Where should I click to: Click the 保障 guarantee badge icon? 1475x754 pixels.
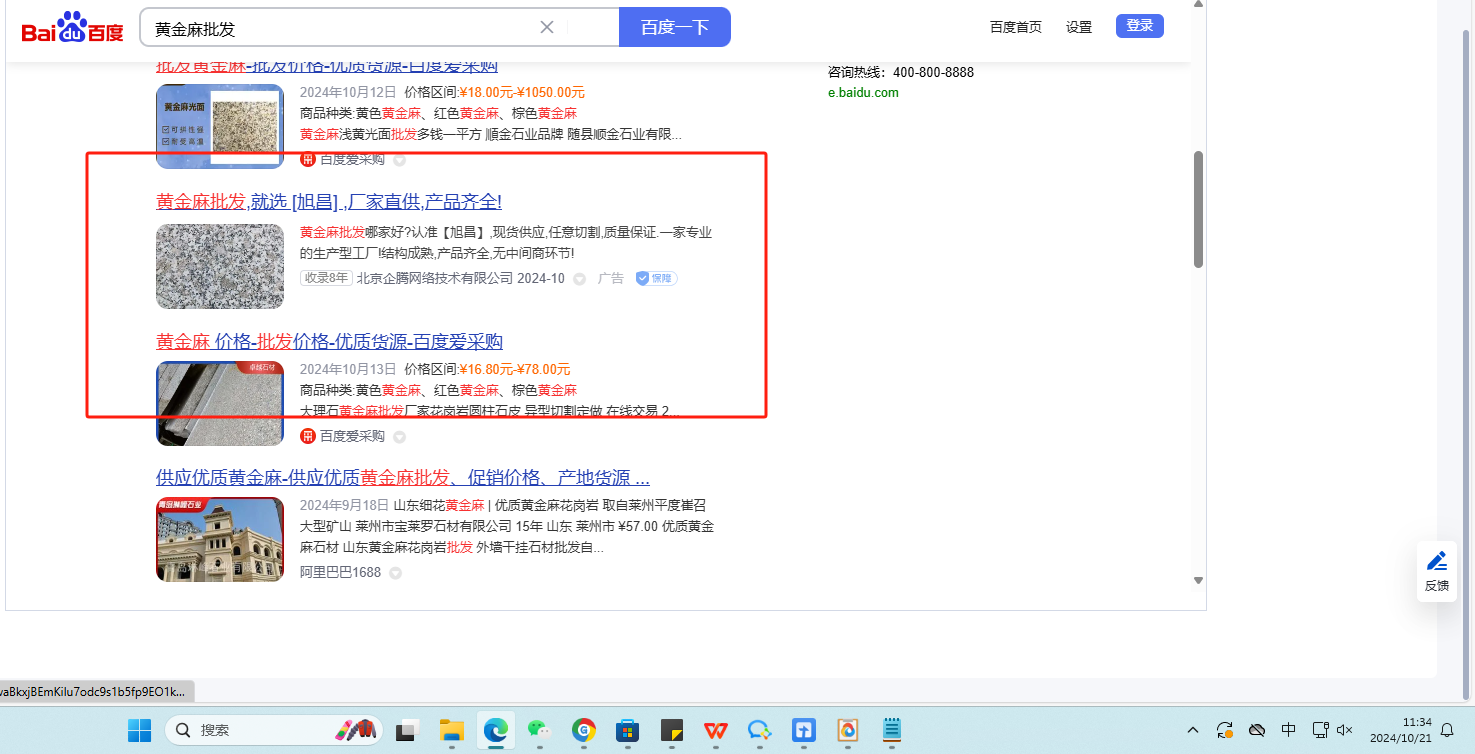click(x=656, y=278)
